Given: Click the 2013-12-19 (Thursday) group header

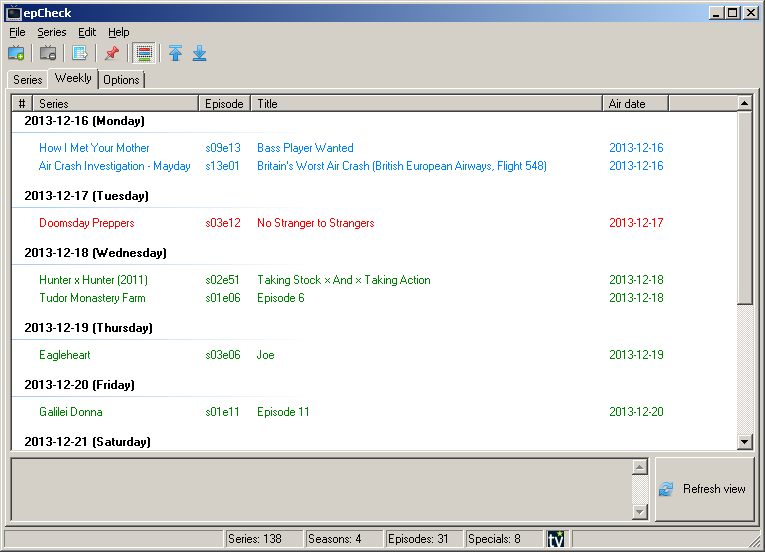Looking at the screenshot, I should [88, 328].
